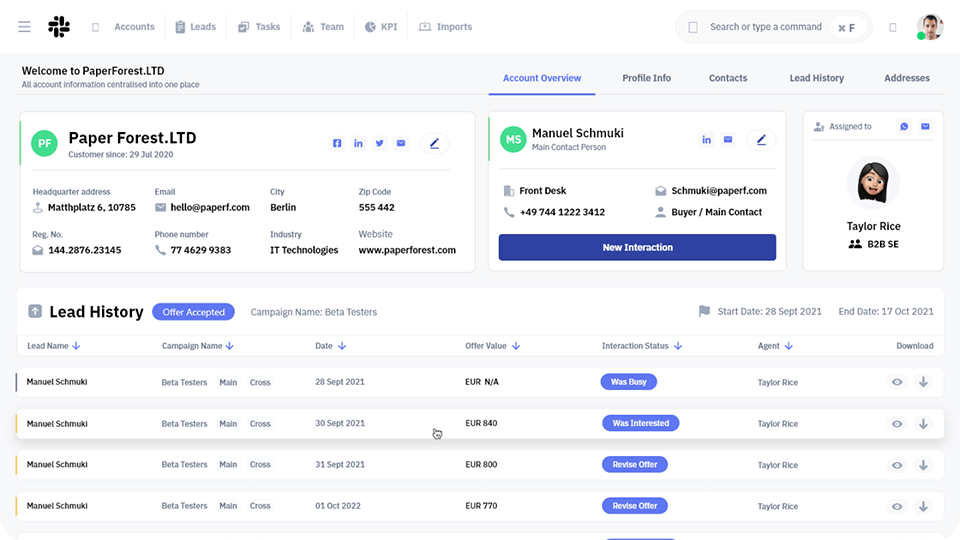Focus the search or command field

tap(773, 27)
